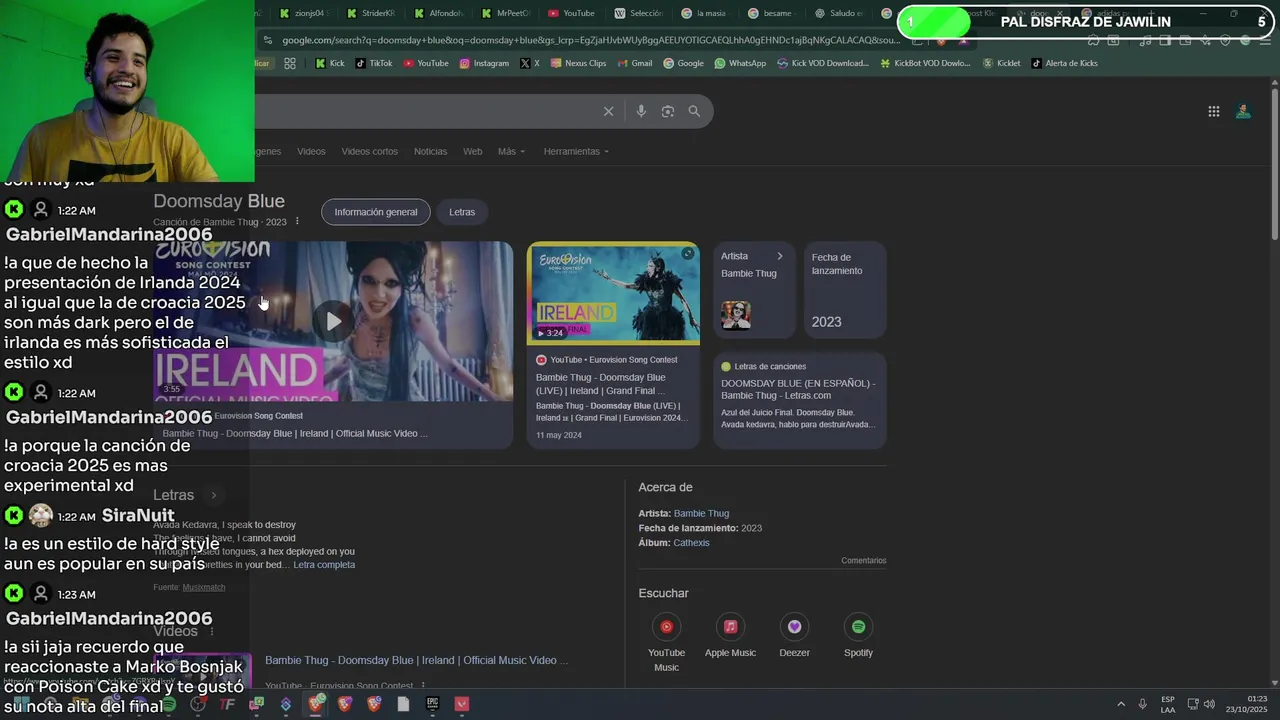Open the three-dot menu beside Doomsday Blue subtitle
Image resolution: width=1280 pixels, height=720 pixels.
297,221
